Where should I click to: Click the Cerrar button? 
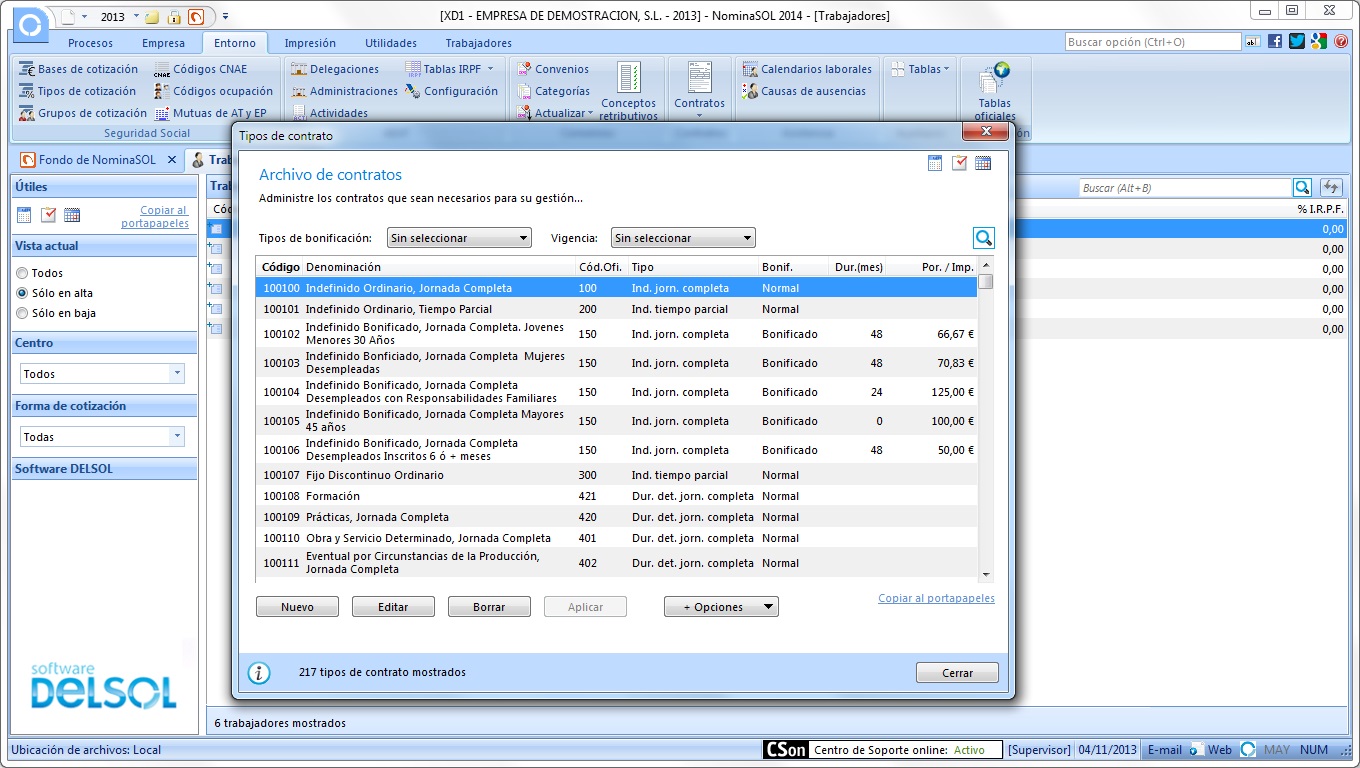(x=957, y=673)
